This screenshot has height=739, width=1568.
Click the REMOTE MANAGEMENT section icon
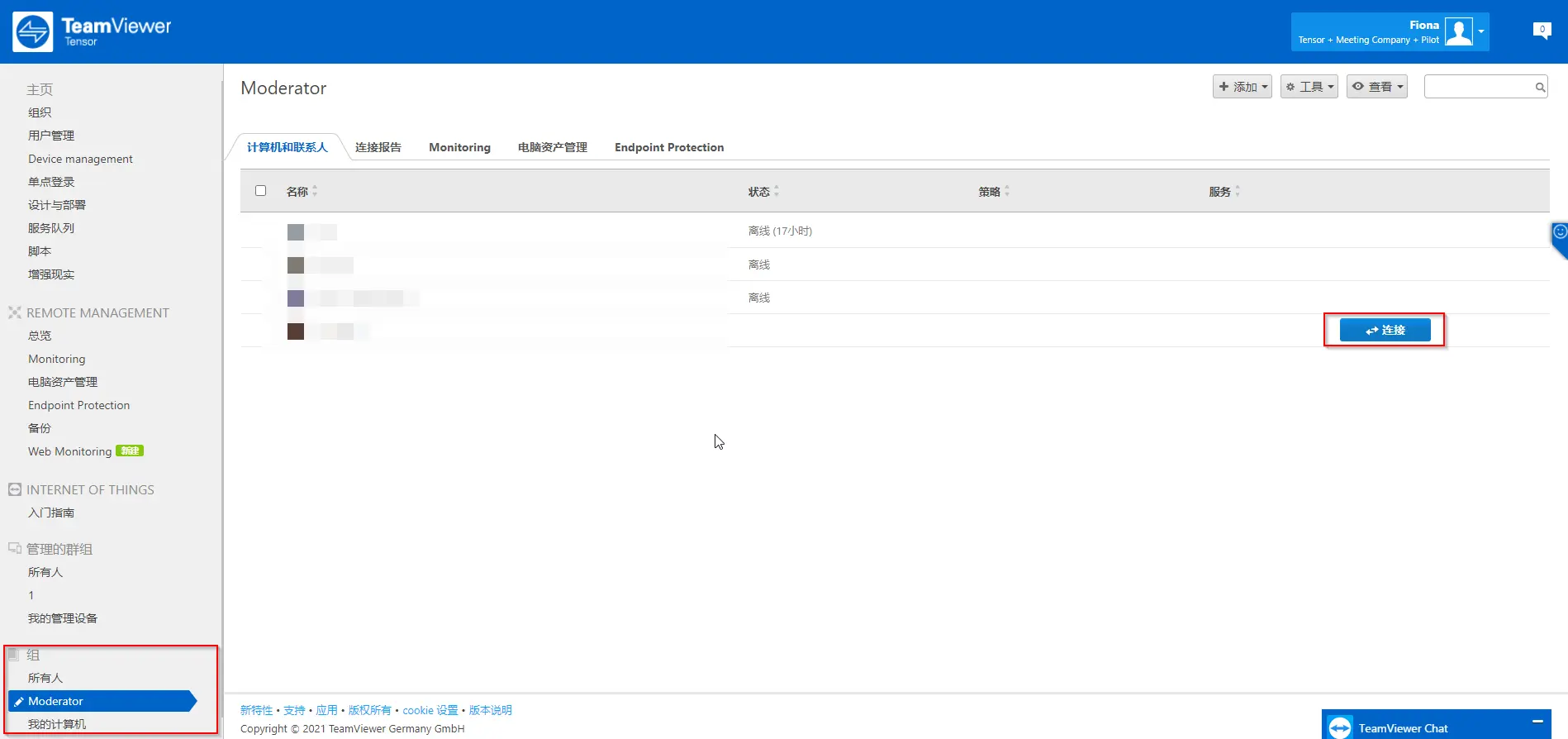pyautogui.click(x=15, y=312)
